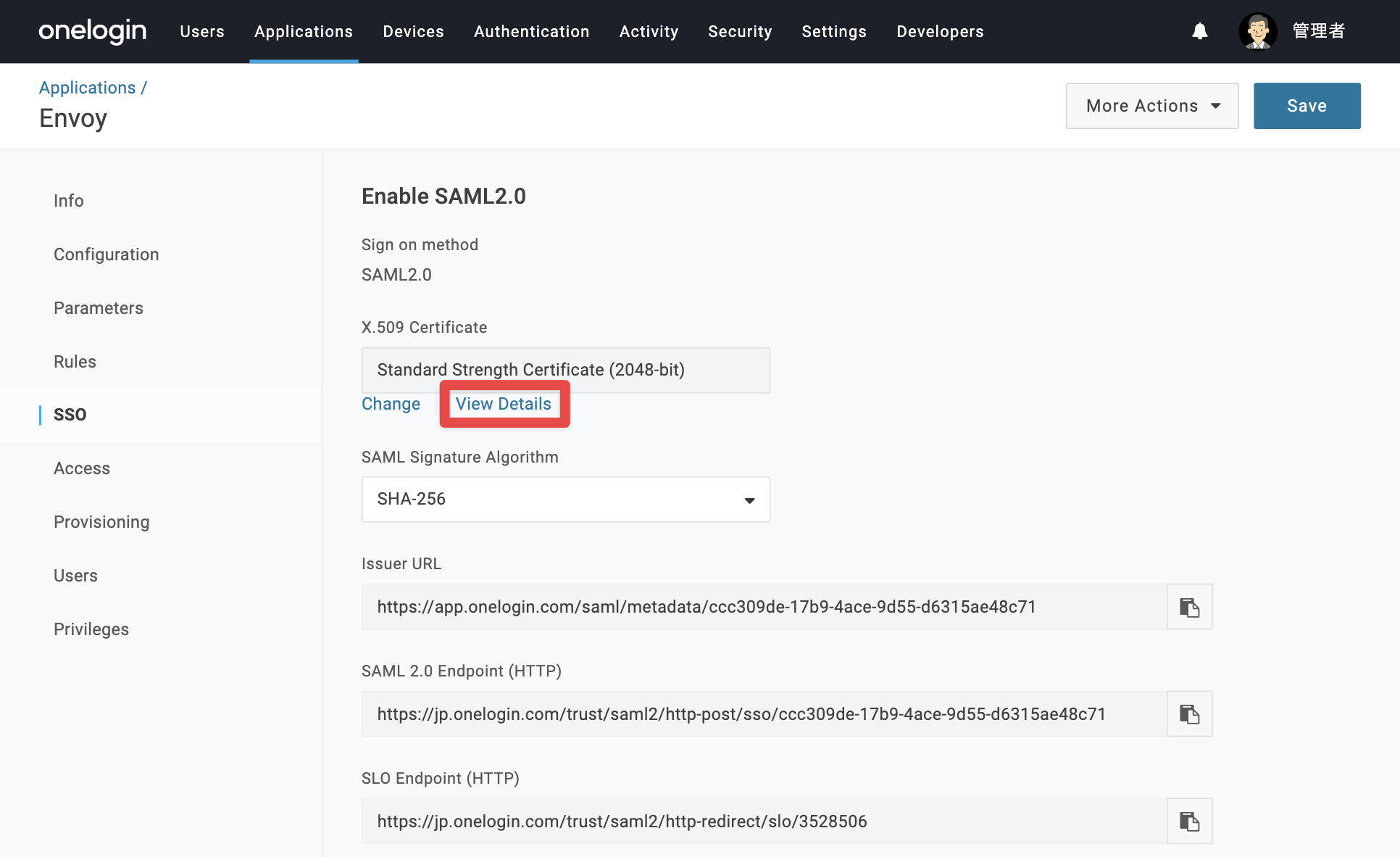The height and width of the screenshot is (857, 1400).
Task: Open the Security menu
Action: click(x=740, y=32)
